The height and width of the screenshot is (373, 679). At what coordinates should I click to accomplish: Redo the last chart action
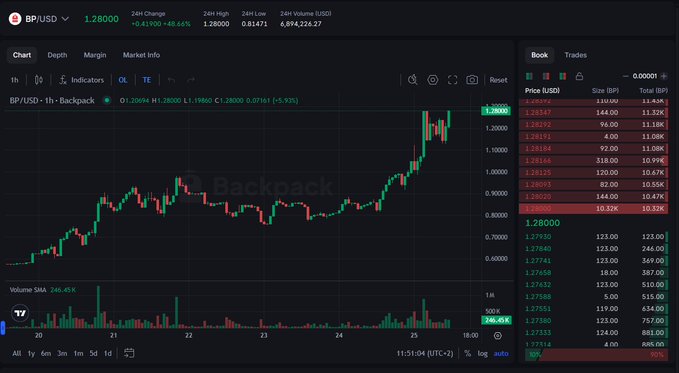pyautogui.click(x=191, y=80)
